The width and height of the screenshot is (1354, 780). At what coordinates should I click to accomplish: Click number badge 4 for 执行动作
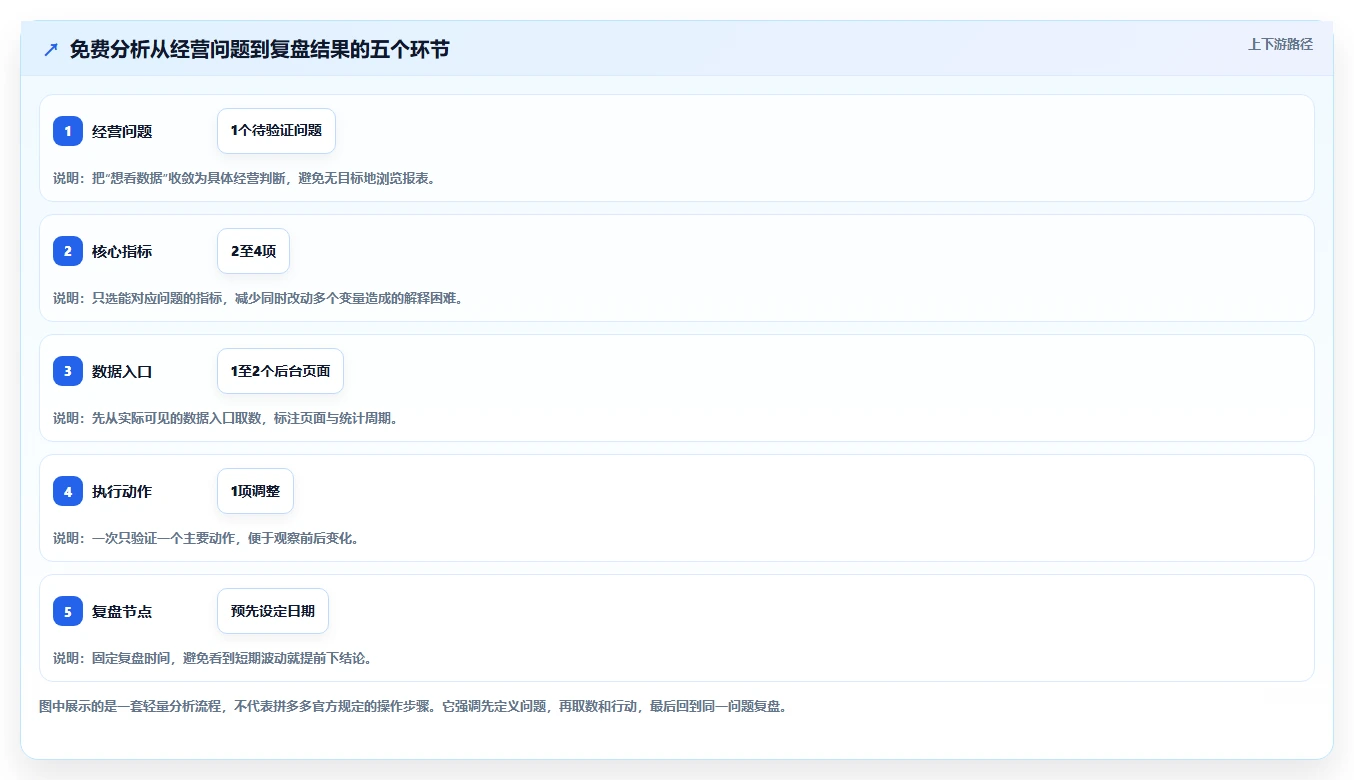coord(68,491)
